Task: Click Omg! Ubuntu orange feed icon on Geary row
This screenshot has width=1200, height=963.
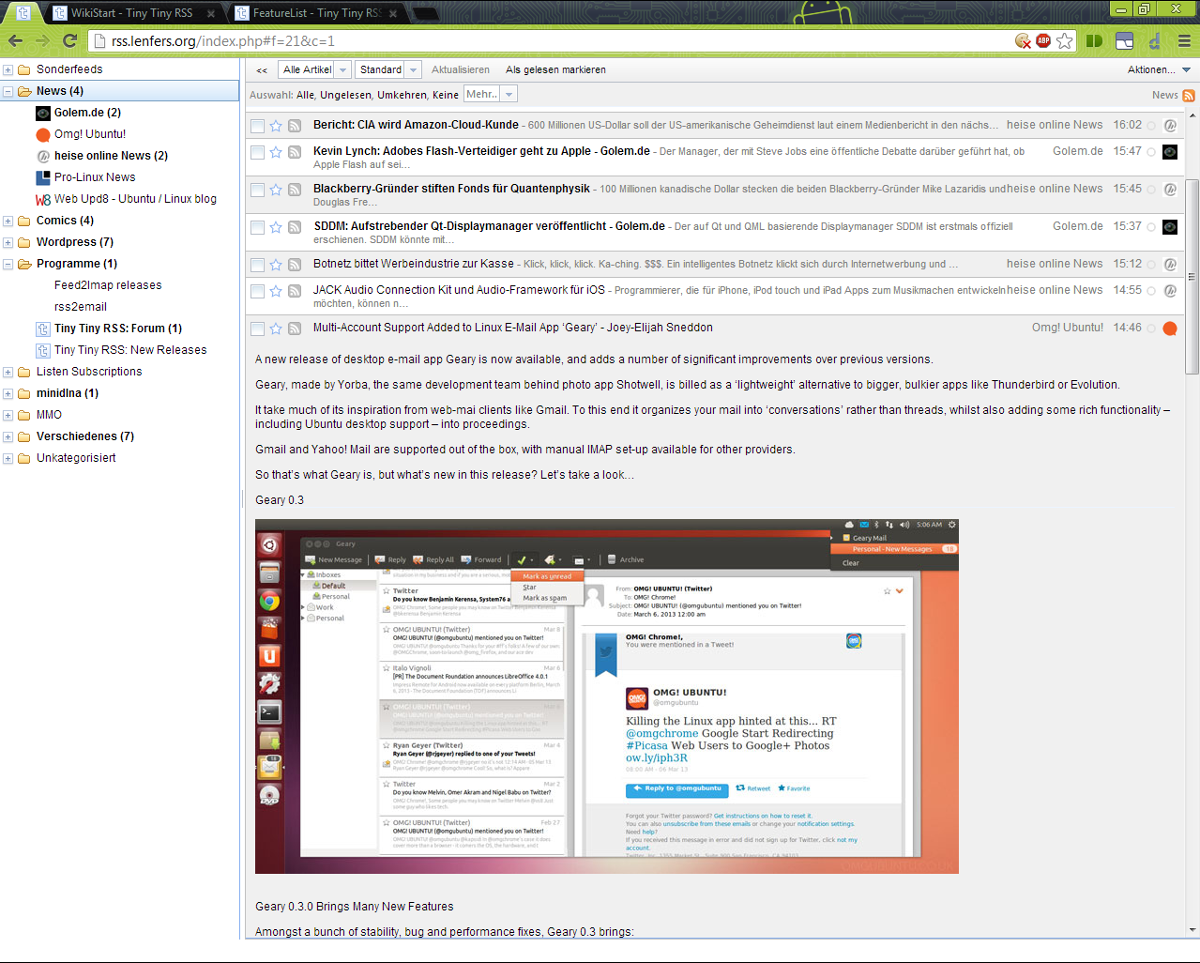Action: pyautogui.click(x=1170, y=328)
